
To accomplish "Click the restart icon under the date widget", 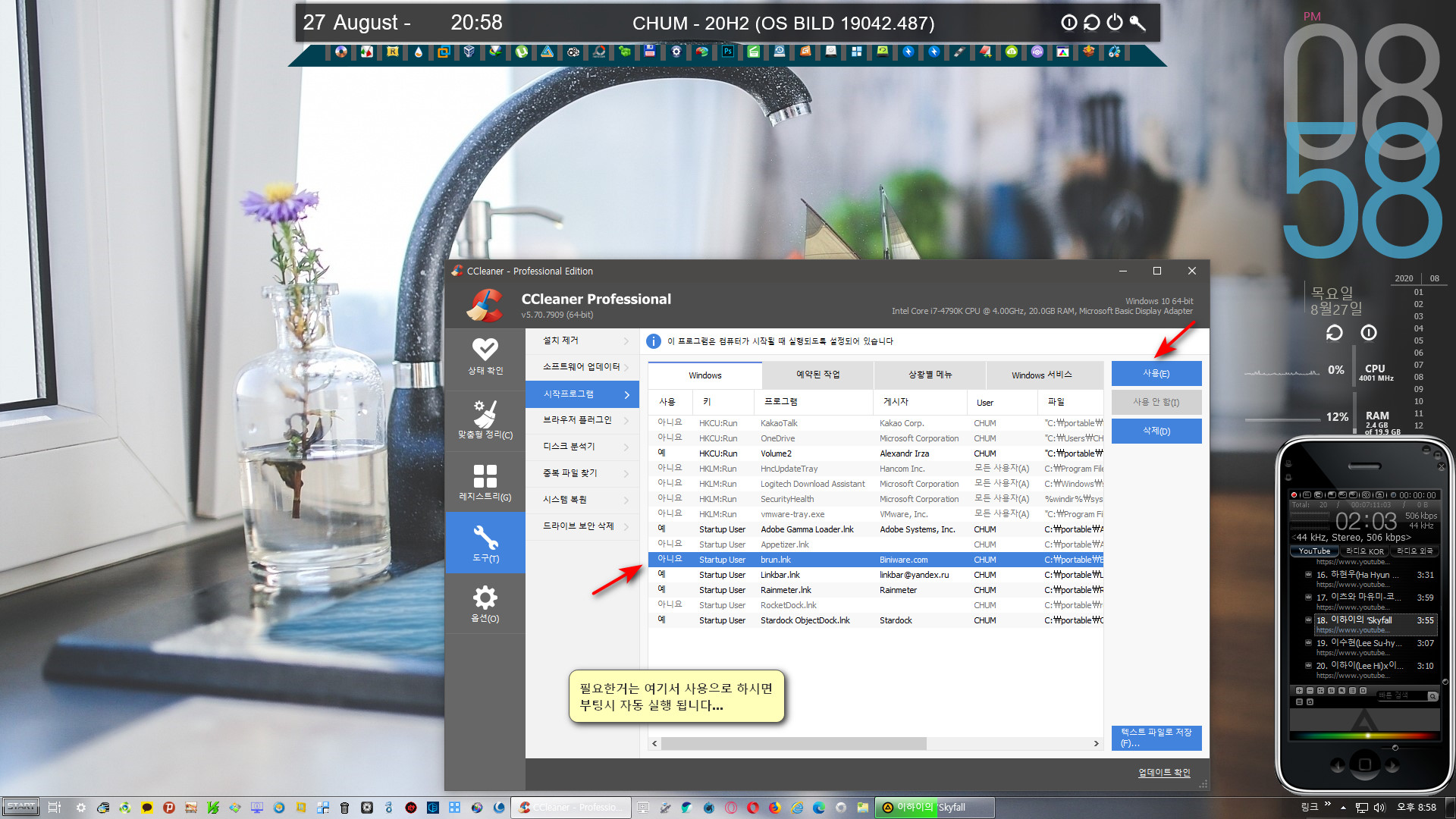I will point(1334,333).
